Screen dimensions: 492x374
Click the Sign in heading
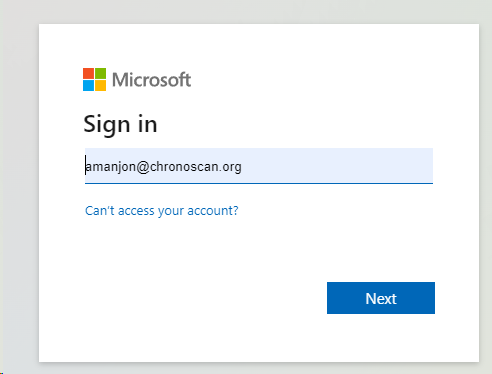[x=120, y=124]
